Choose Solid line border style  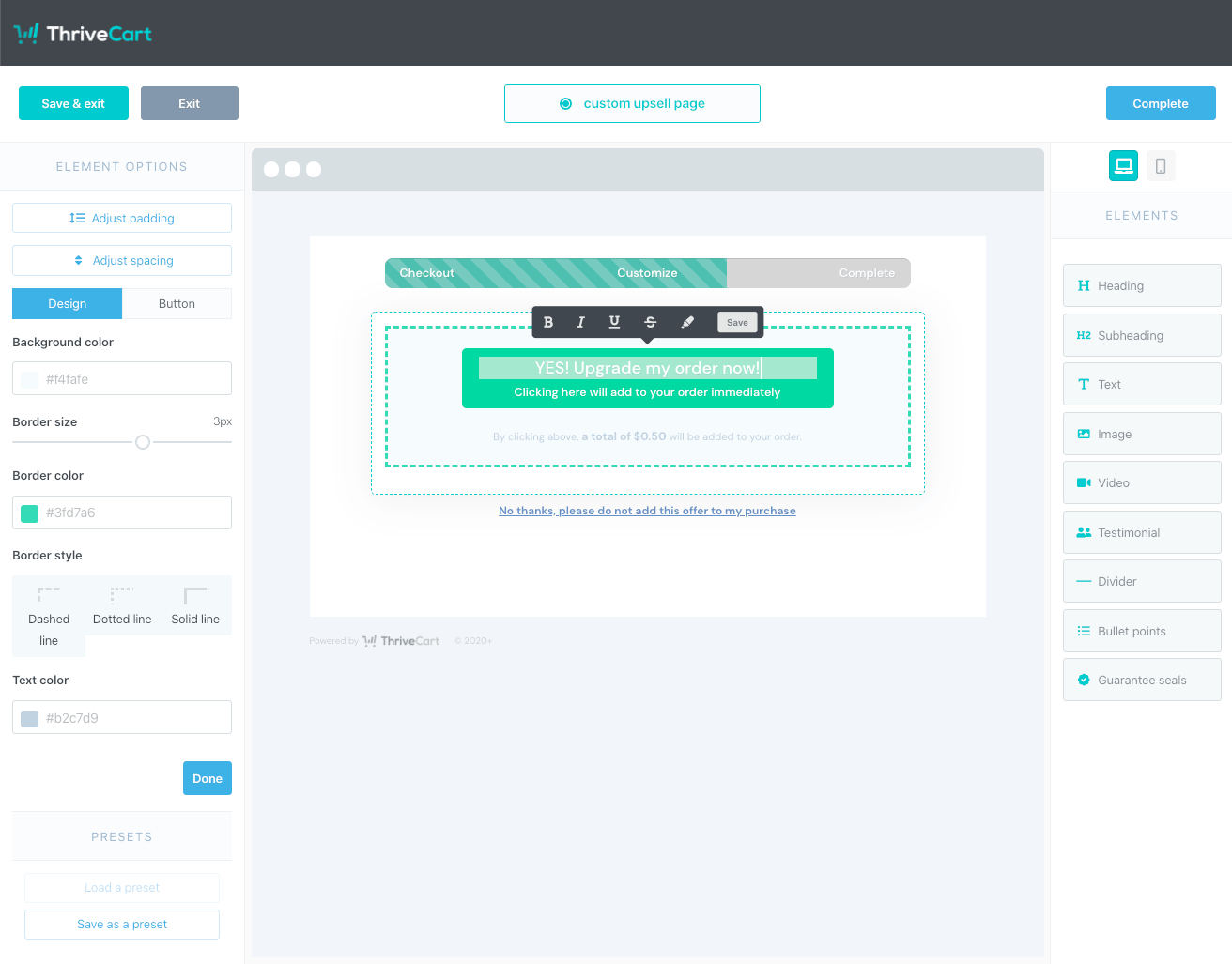(195, 605)
